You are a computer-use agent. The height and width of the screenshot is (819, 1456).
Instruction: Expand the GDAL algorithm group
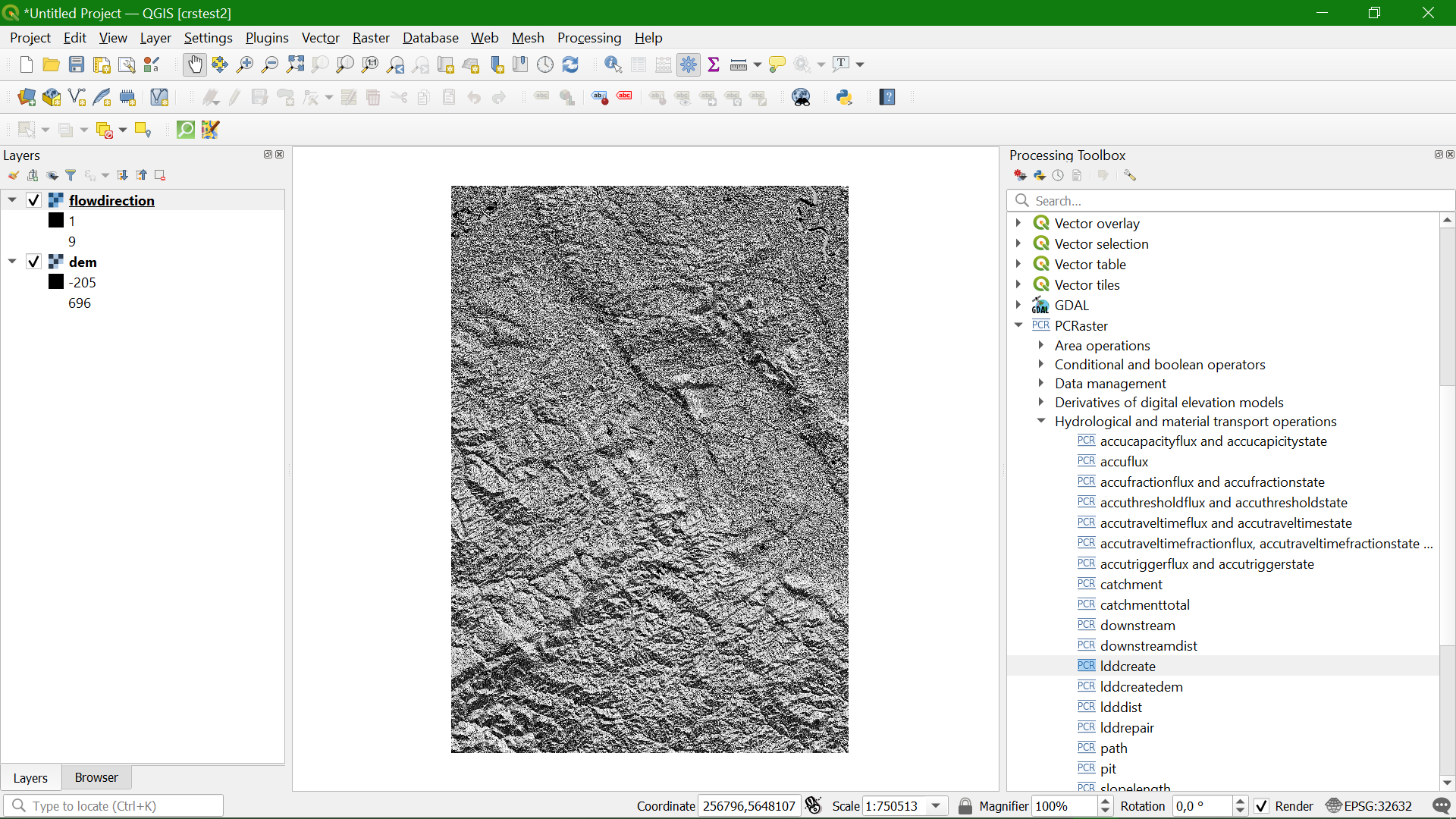pyautogui.click(x=1019, y=305)
